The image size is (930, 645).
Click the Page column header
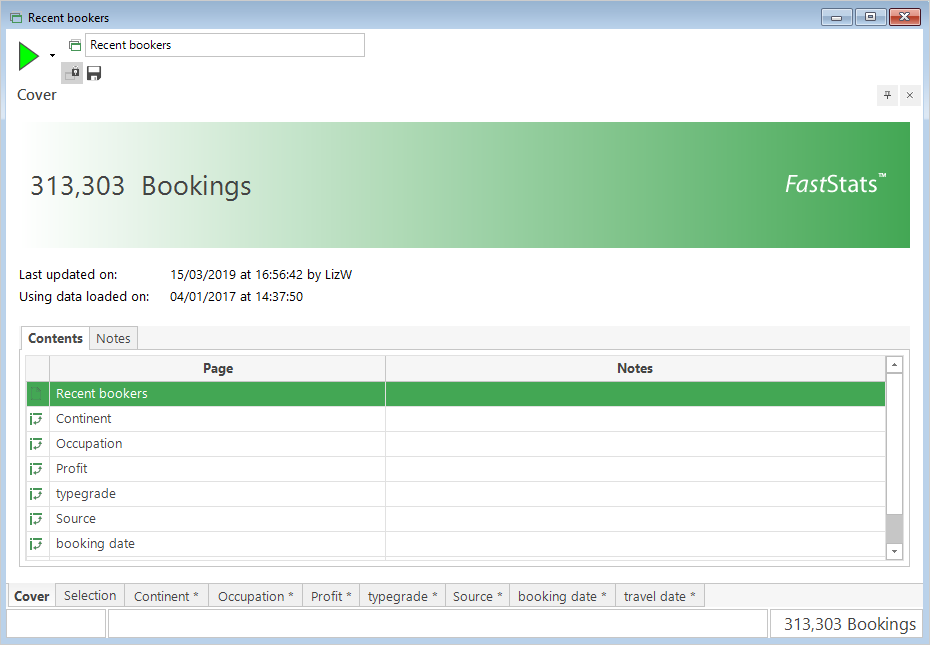(218, 368)
